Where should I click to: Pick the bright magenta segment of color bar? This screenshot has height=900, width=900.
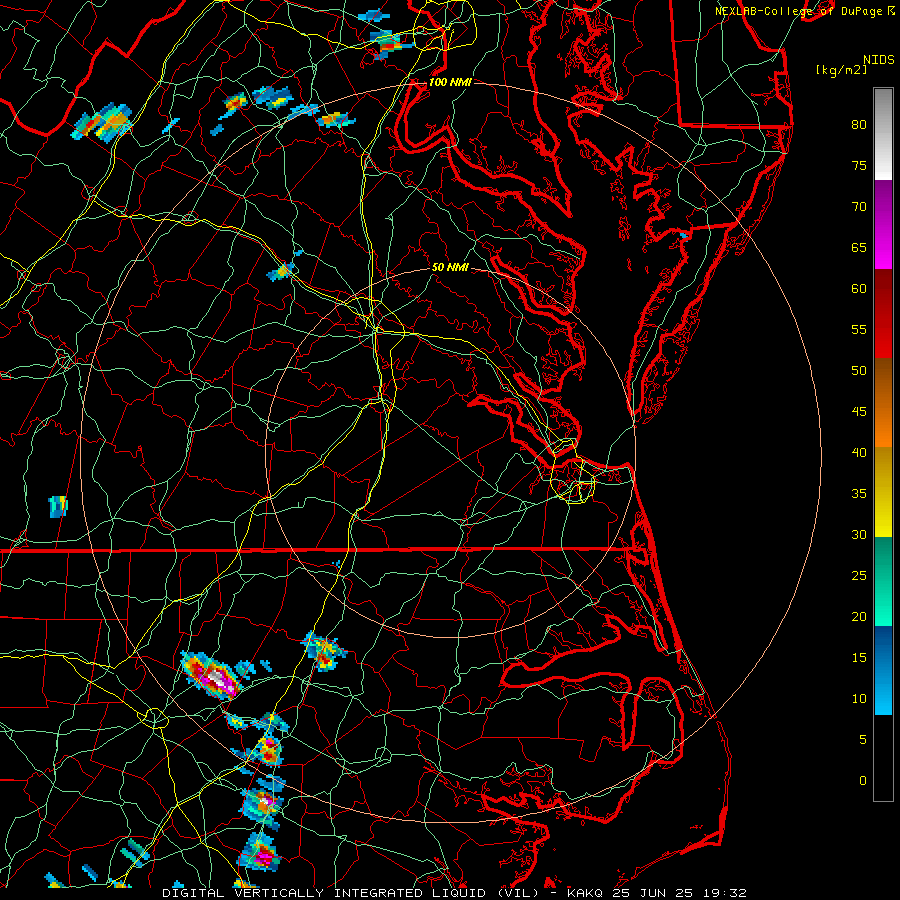tap(883, 247)
